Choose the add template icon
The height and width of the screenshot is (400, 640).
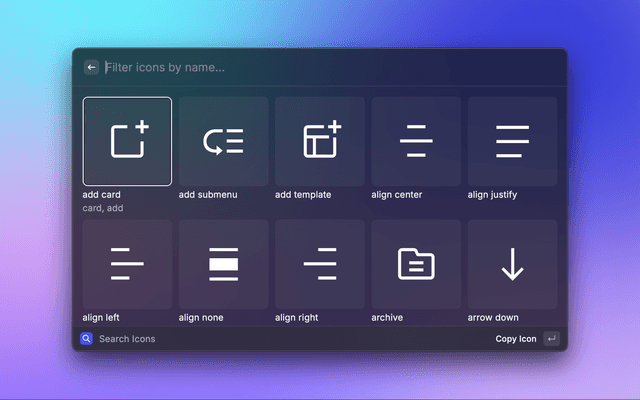(x=320, y=141)
